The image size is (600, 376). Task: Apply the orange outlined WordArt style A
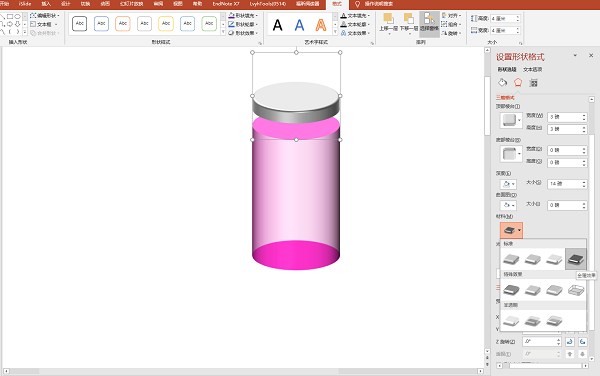[321, 25]
